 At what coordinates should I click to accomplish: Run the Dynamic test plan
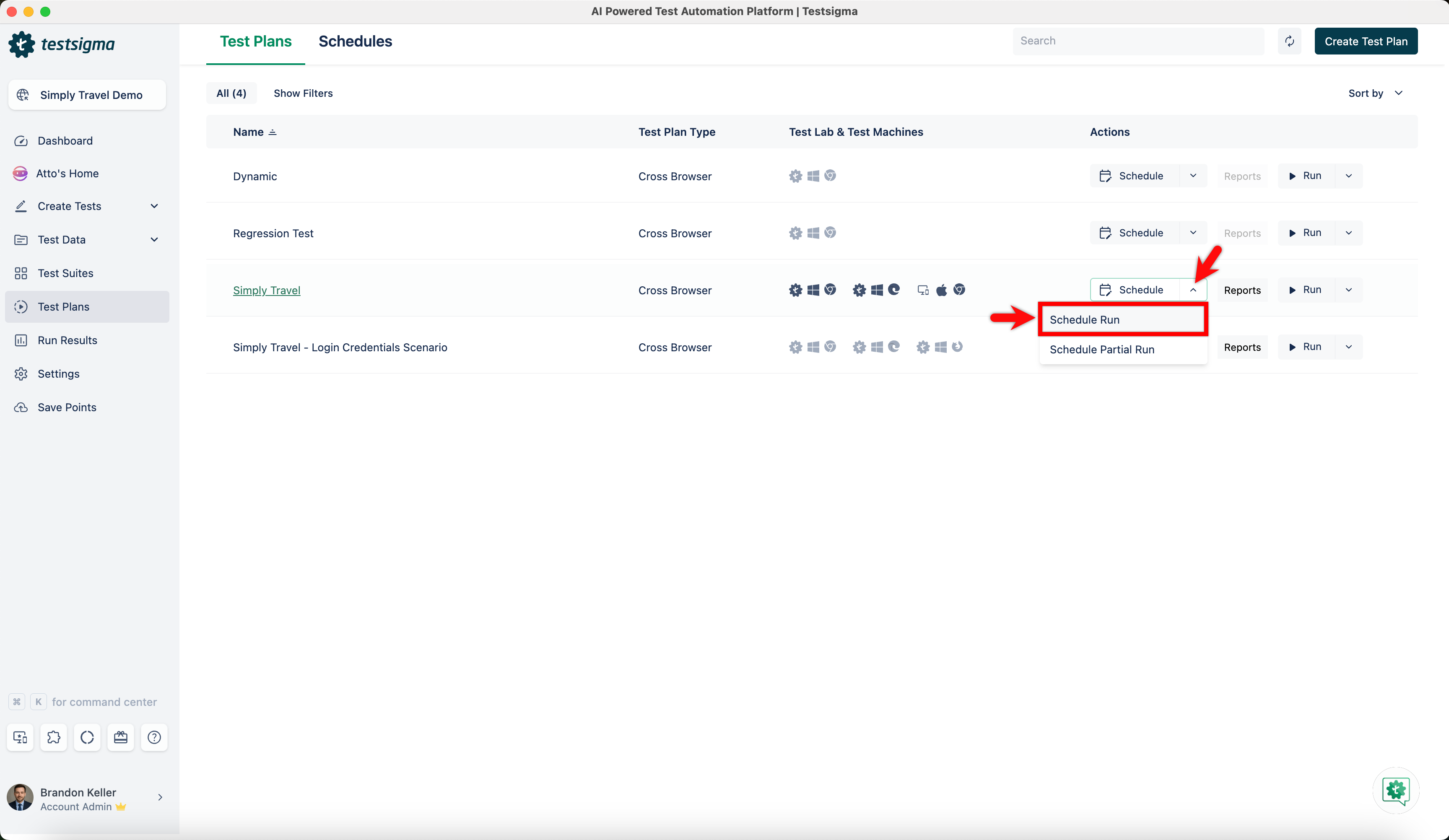(1306, 176)
